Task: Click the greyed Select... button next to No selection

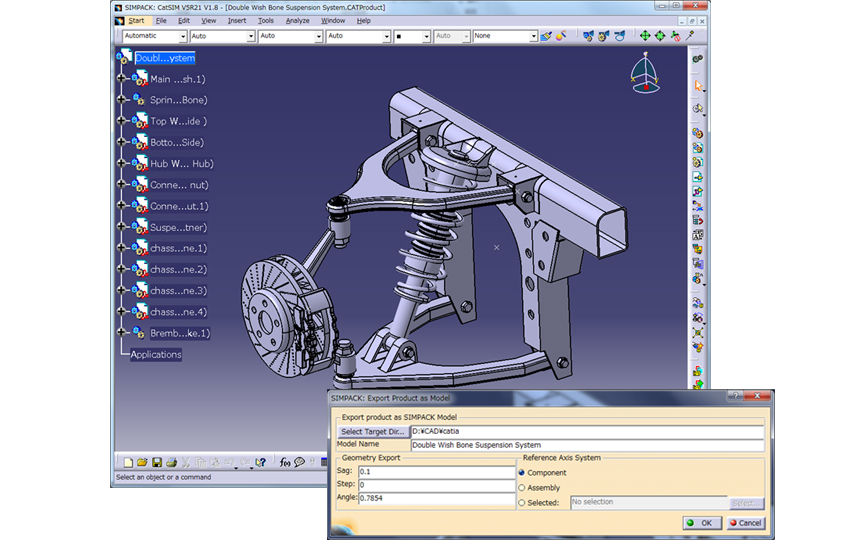Action: [746, 503]
